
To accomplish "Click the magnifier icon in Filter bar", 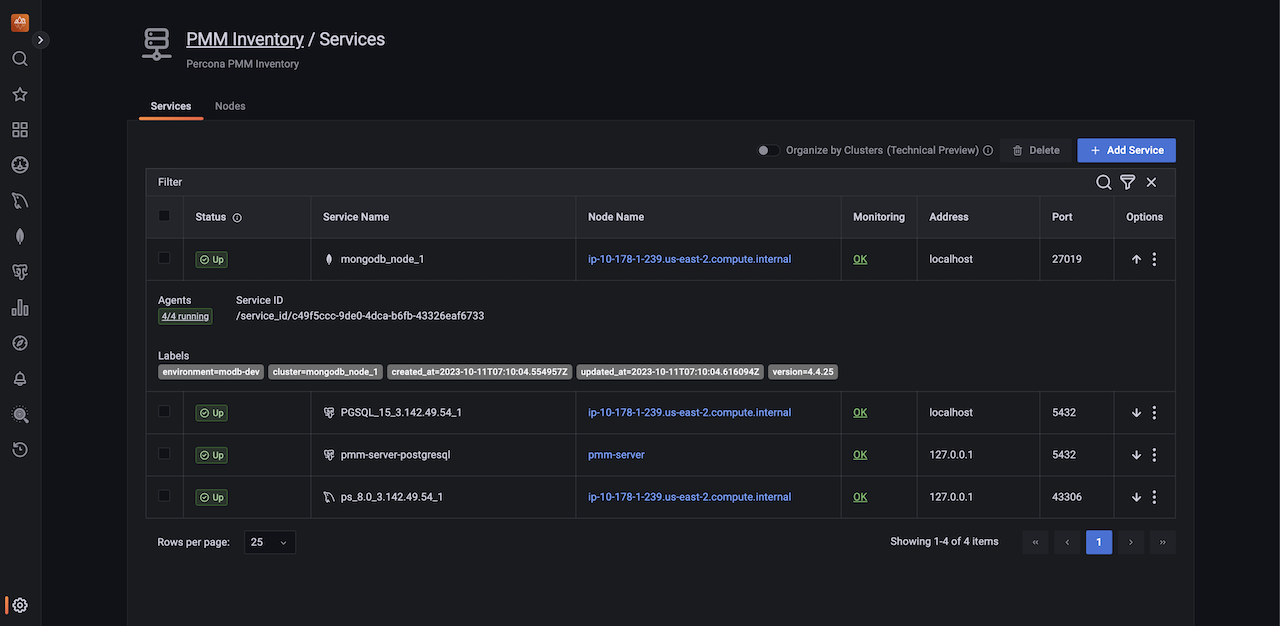I will 1103,182.
